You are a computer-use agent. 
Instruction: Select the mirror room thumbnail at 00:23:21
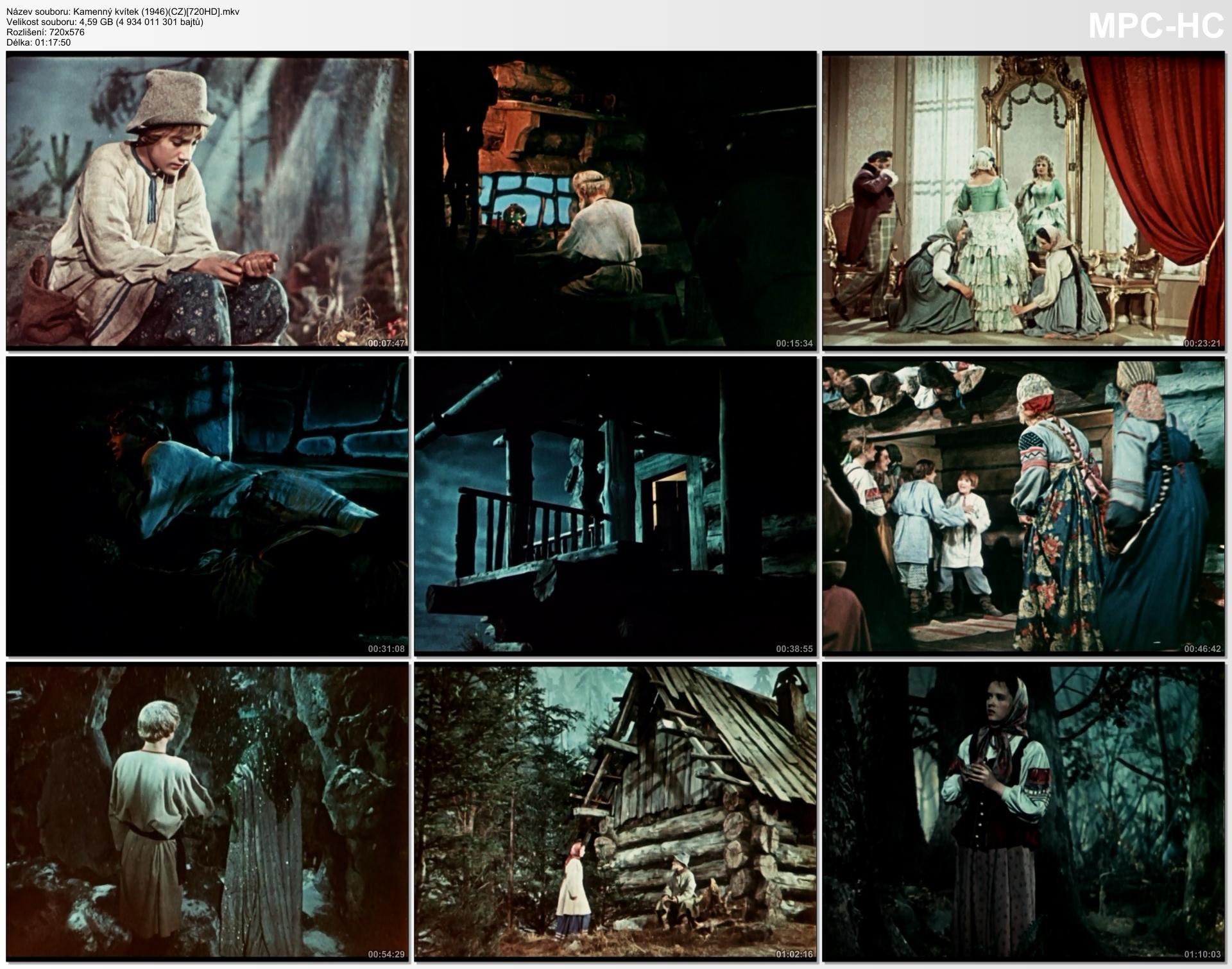point(1023,200)
